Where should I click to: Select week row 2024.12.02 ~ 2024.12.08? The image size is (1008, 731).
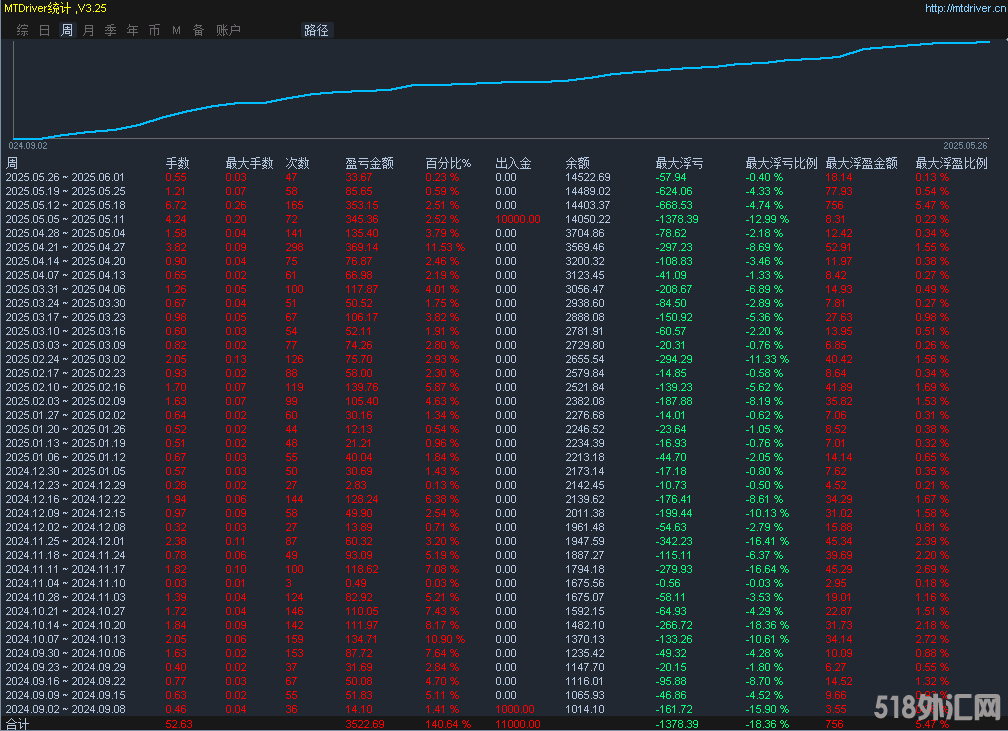[504, 527]
